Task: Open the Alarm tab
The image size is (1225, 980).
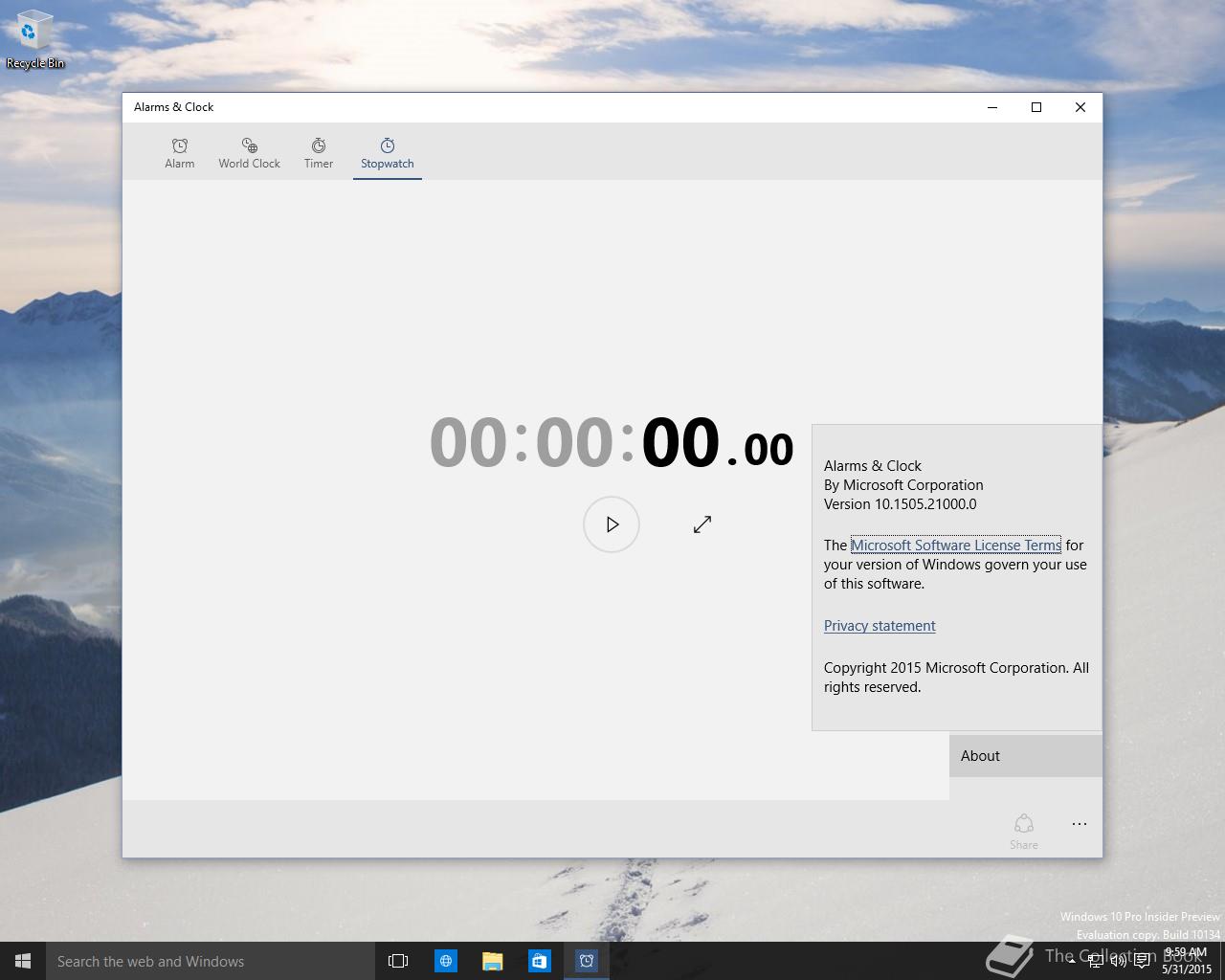Action: tap(179, 153)
